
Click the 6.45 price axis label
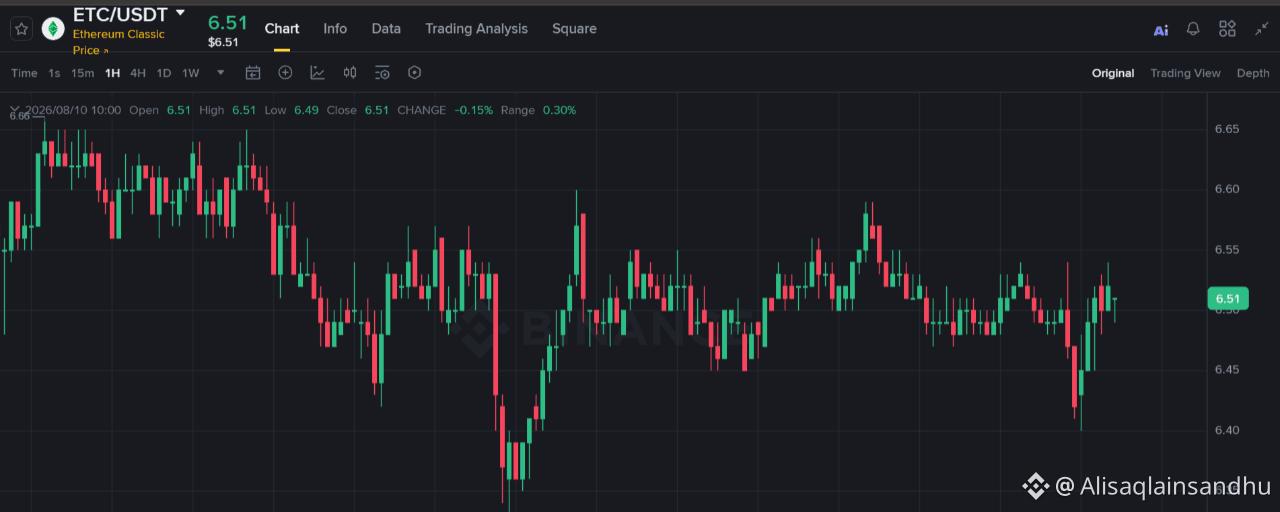pyautogui.click(x=1227, y=370)
